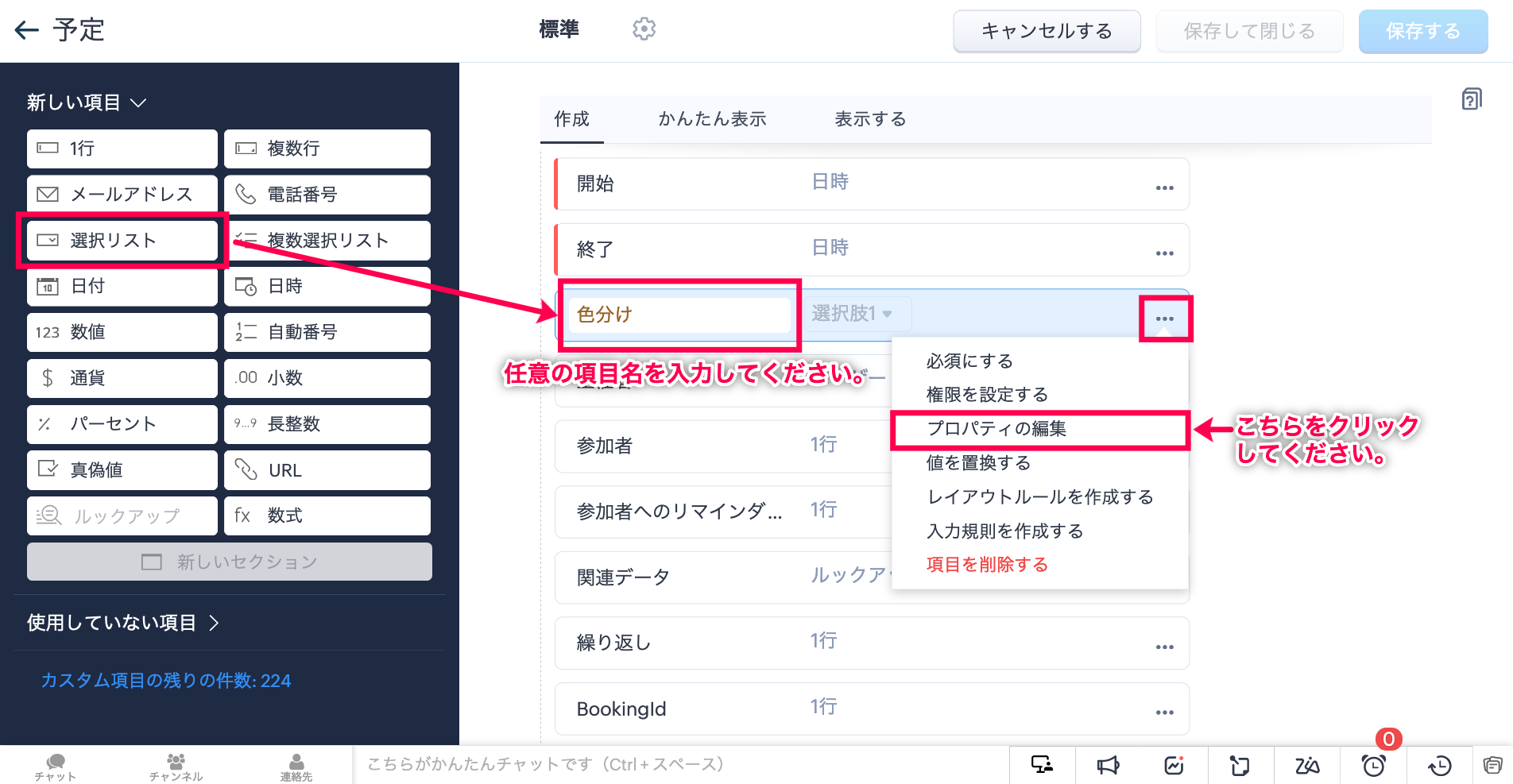This screenshot has width=1513, height=784.
Task: Click the 色分け field name input
Action: (679, 315)
